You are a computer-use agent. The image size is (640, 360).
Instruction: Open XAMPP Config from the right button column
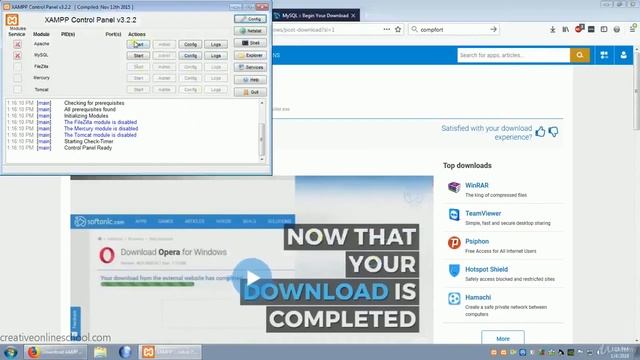tap(250, 19)
